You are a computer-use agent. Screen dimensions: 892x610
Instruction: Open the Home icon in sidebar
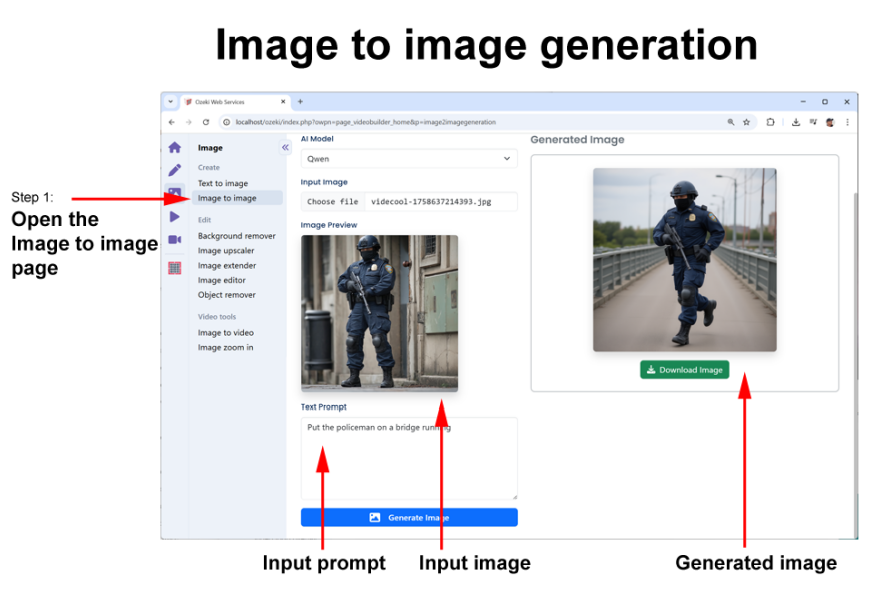coord(175,147)
